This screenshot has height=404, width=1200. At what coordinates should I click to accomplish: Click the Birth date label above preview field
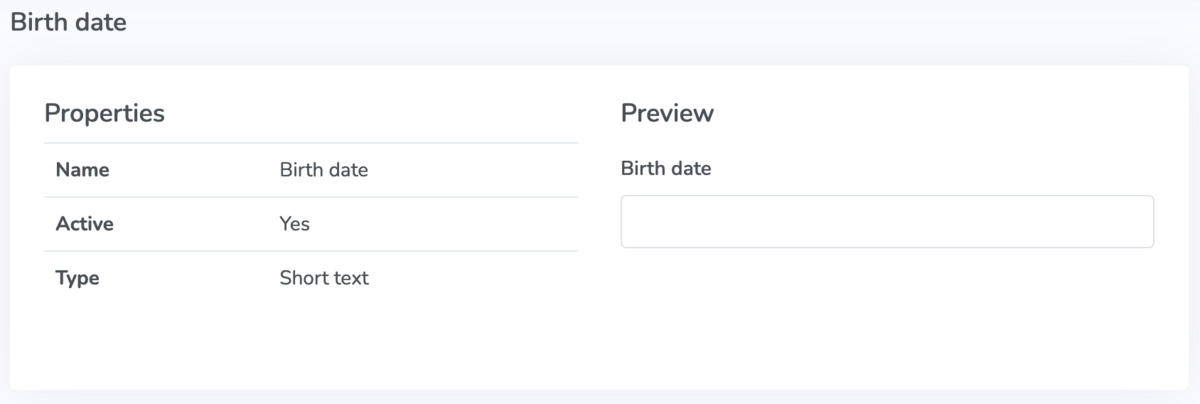point(666,169)
